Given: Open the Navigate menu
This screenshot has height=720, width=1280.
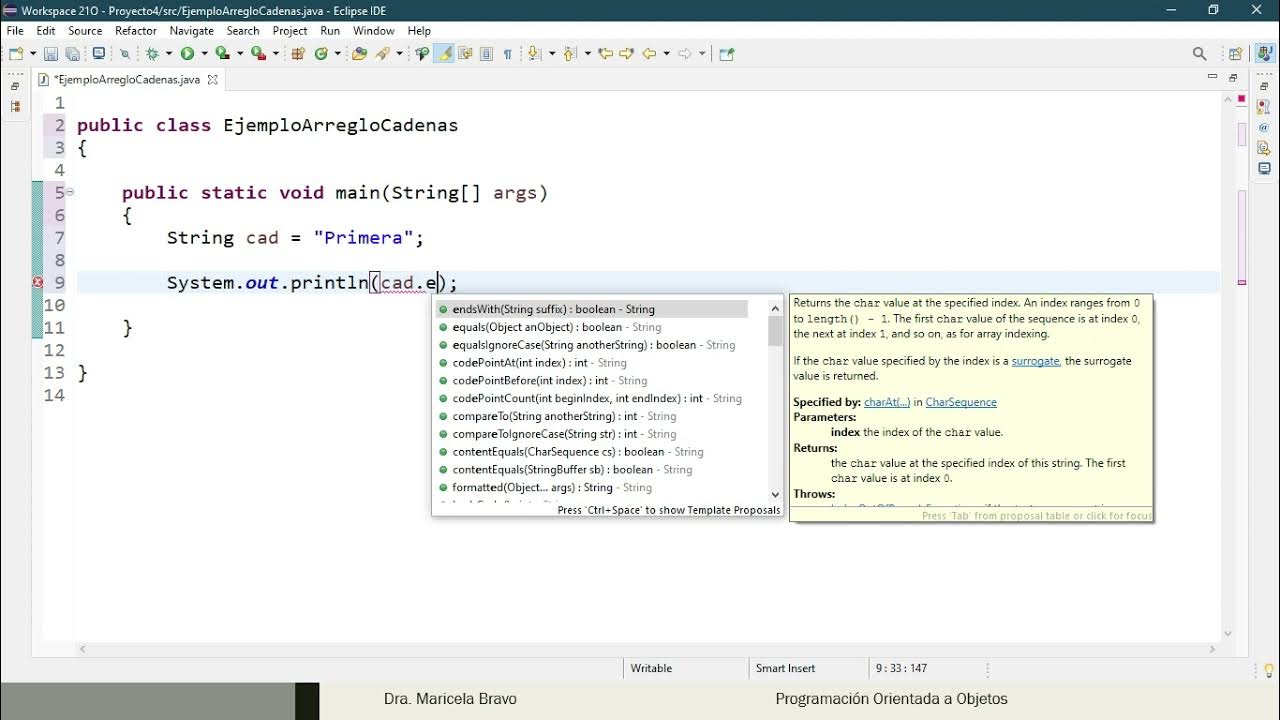Looking at the screenshot, I should click(x=192, y=31).
